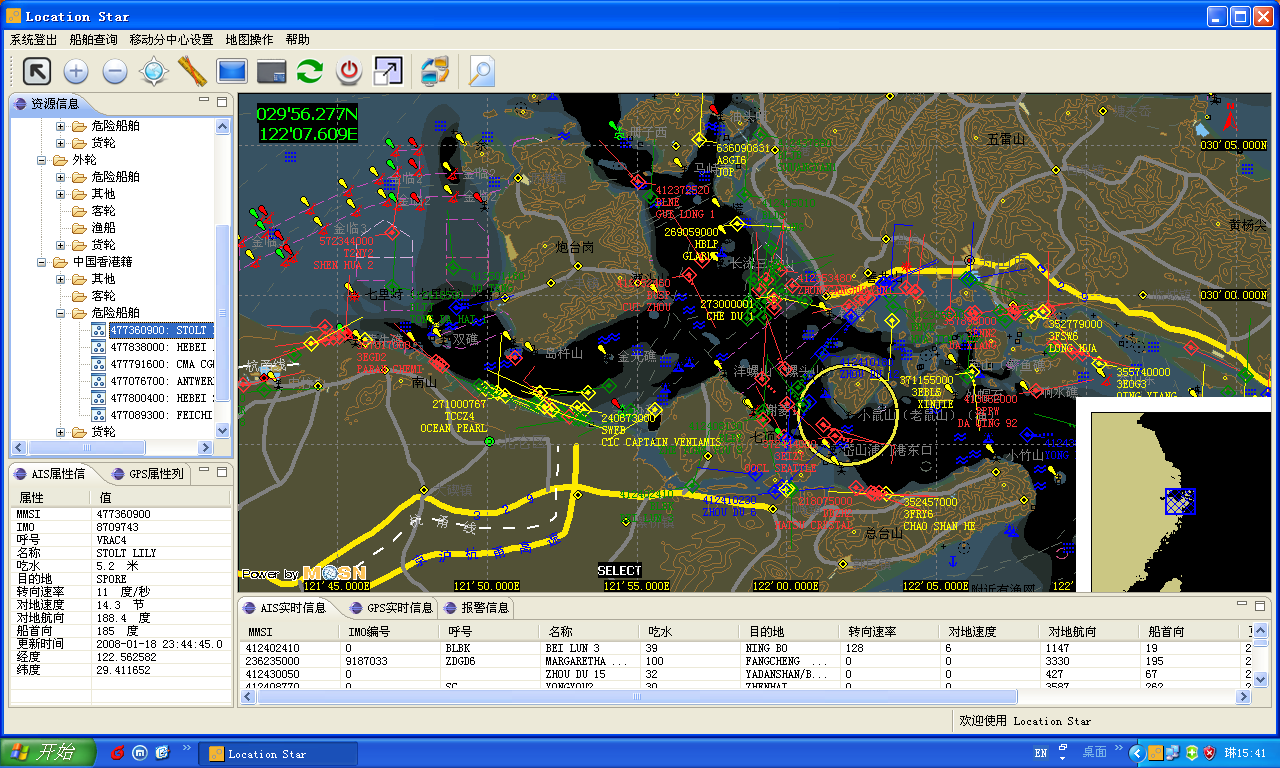Open the 船舶查询 menu
The width and height of the screenshot is (1280, 768).
click(93, 40)
